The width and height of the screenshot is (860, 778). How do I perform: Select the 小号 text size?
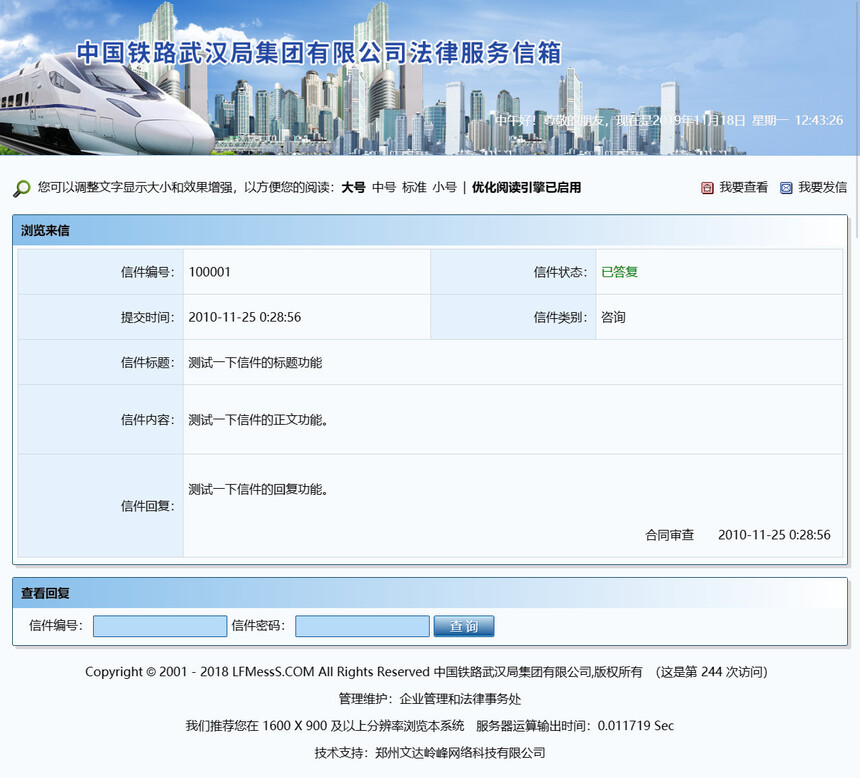[444, 188]
